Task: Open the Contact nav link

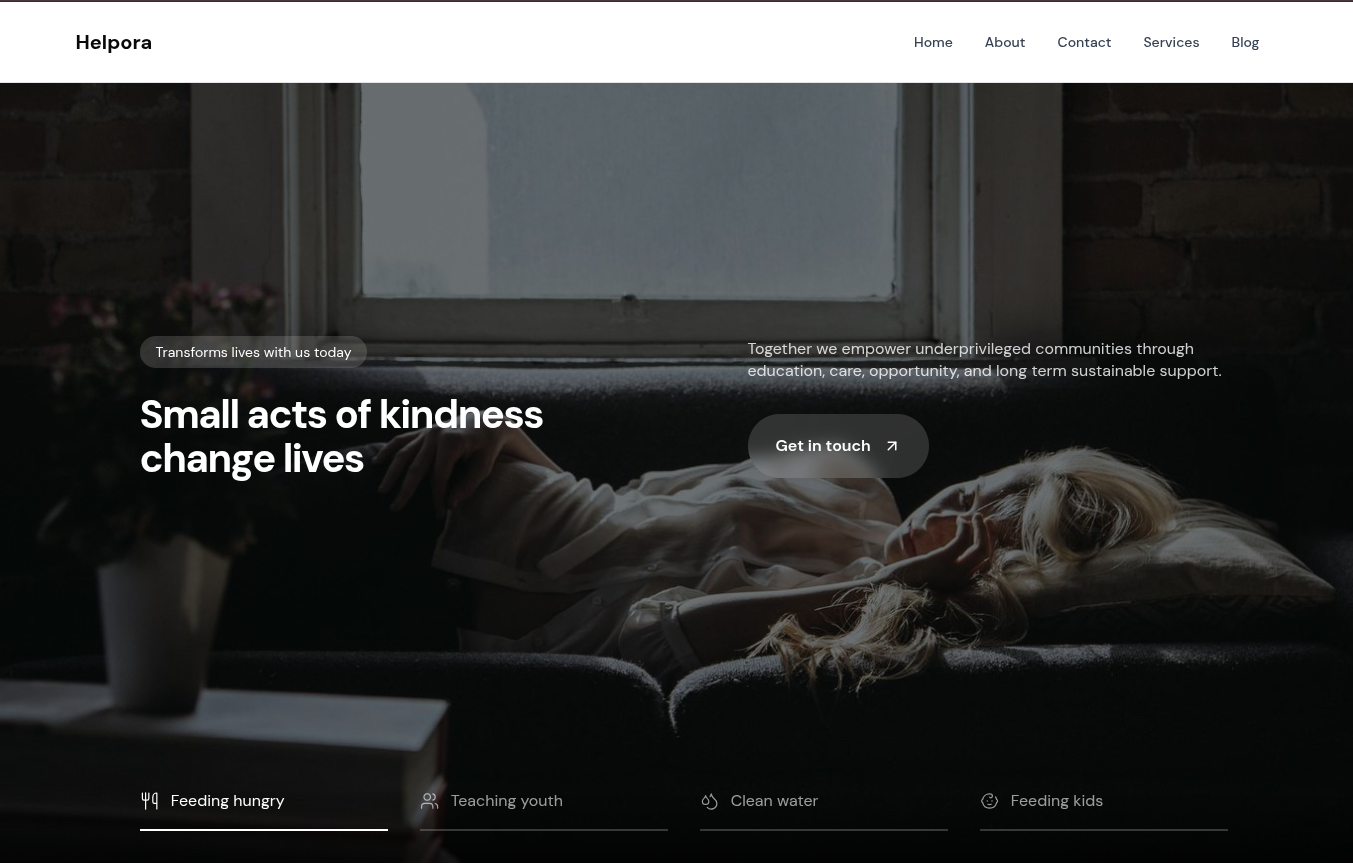Action: tap(1084, 42)
